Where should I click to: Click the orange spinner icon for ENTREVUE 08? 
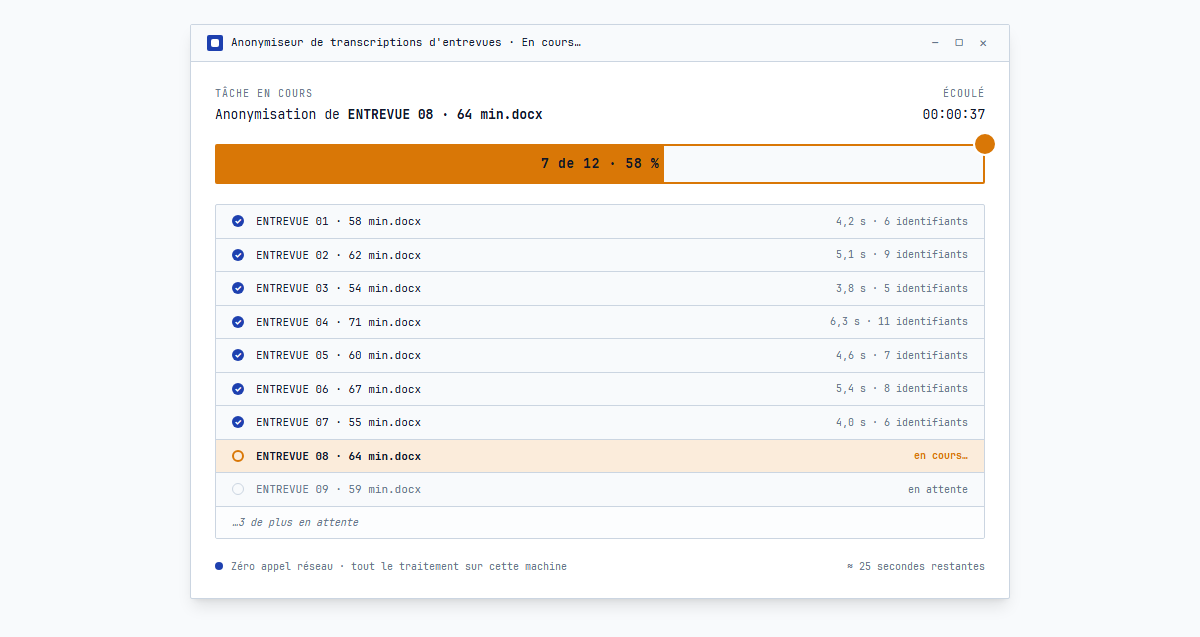pyautogui.click(x=238, y=455)
